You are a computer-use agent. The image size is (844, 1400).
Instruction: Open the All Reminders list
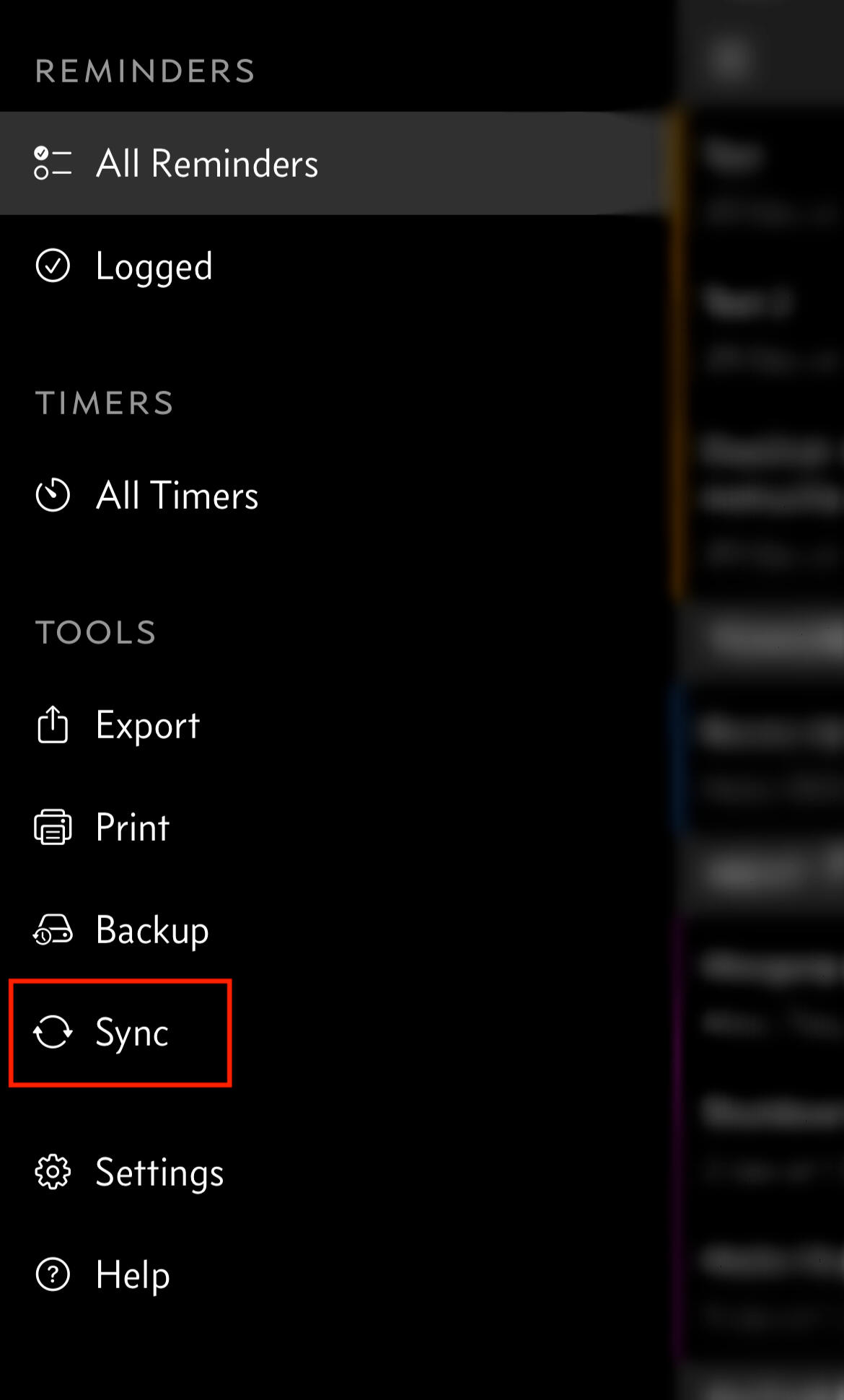(207, 164)
